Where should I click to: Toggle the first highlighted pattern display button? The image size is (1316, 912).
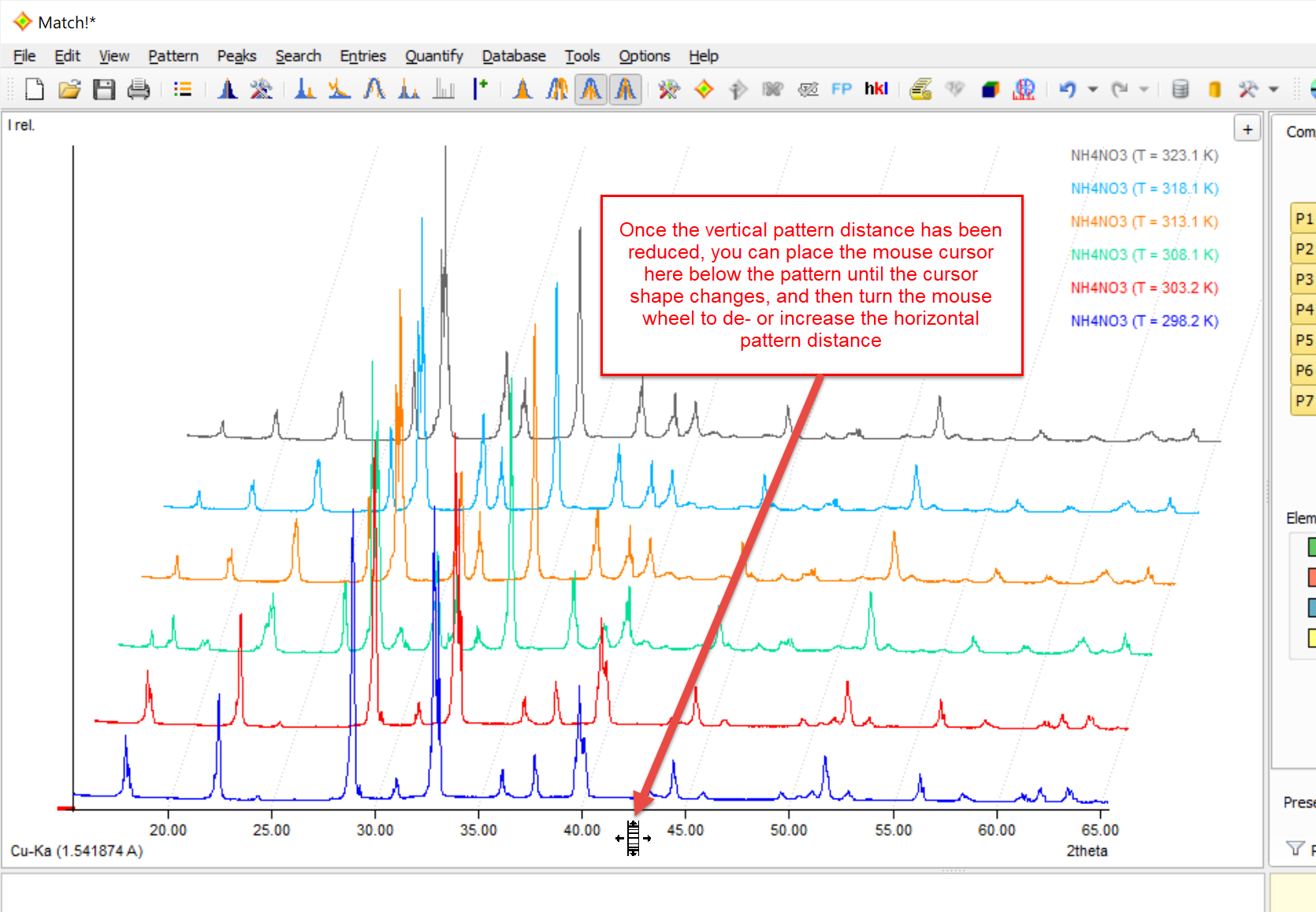pyautogui.click(x=591, y=89)
